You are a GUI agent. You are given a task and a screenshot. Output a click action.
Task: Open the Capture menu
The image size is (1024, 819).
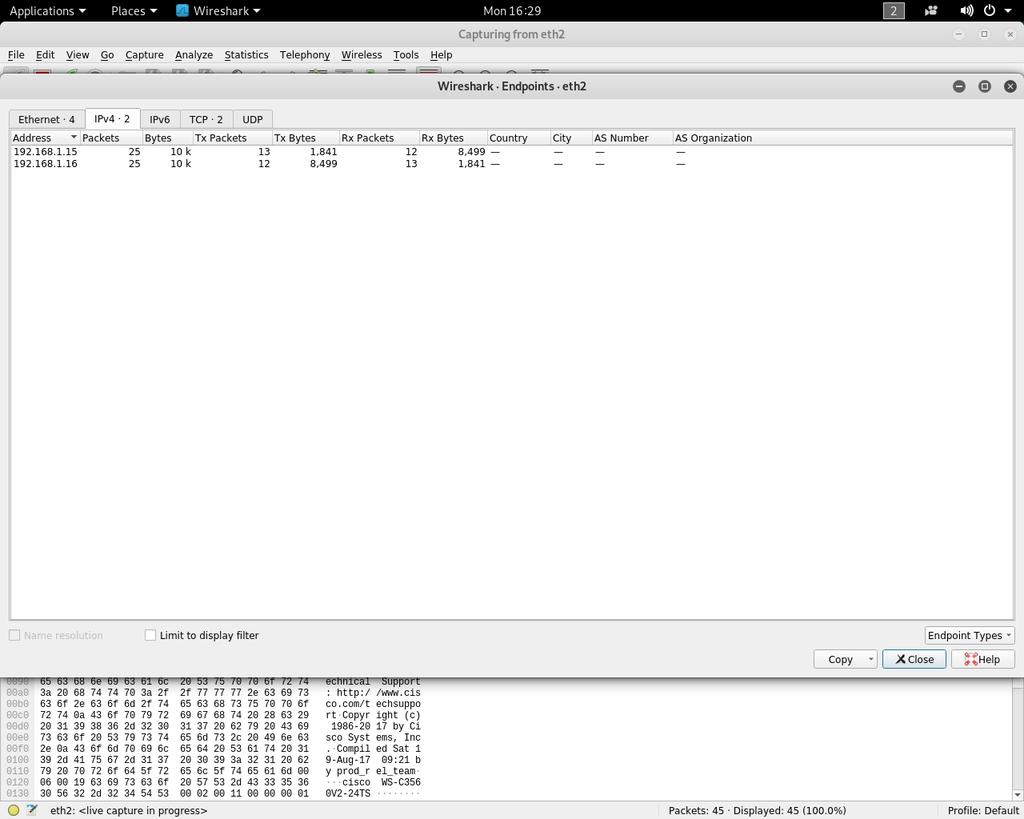[x=144, y=55]
